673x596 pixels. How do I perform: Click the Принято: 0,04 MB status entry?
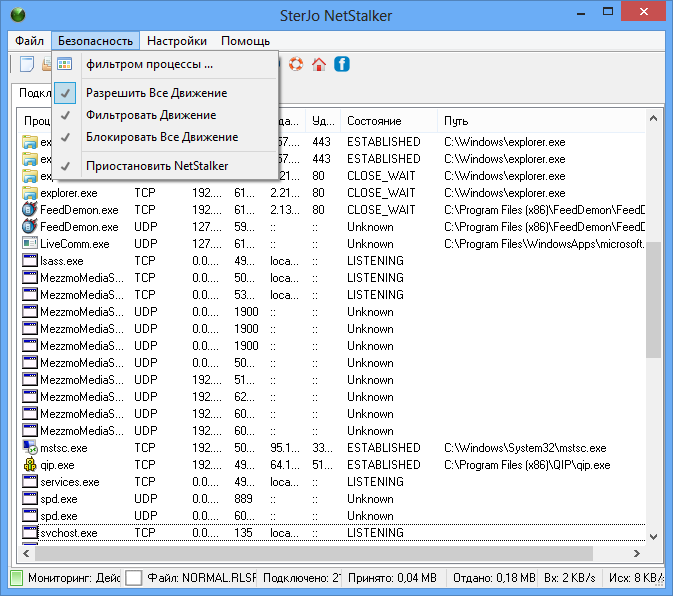point(392,578)
